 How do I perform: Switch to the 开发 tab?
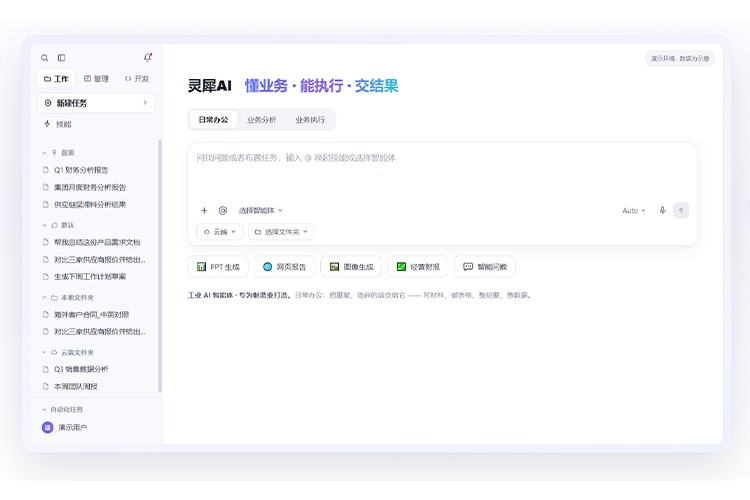click(137, 78)
